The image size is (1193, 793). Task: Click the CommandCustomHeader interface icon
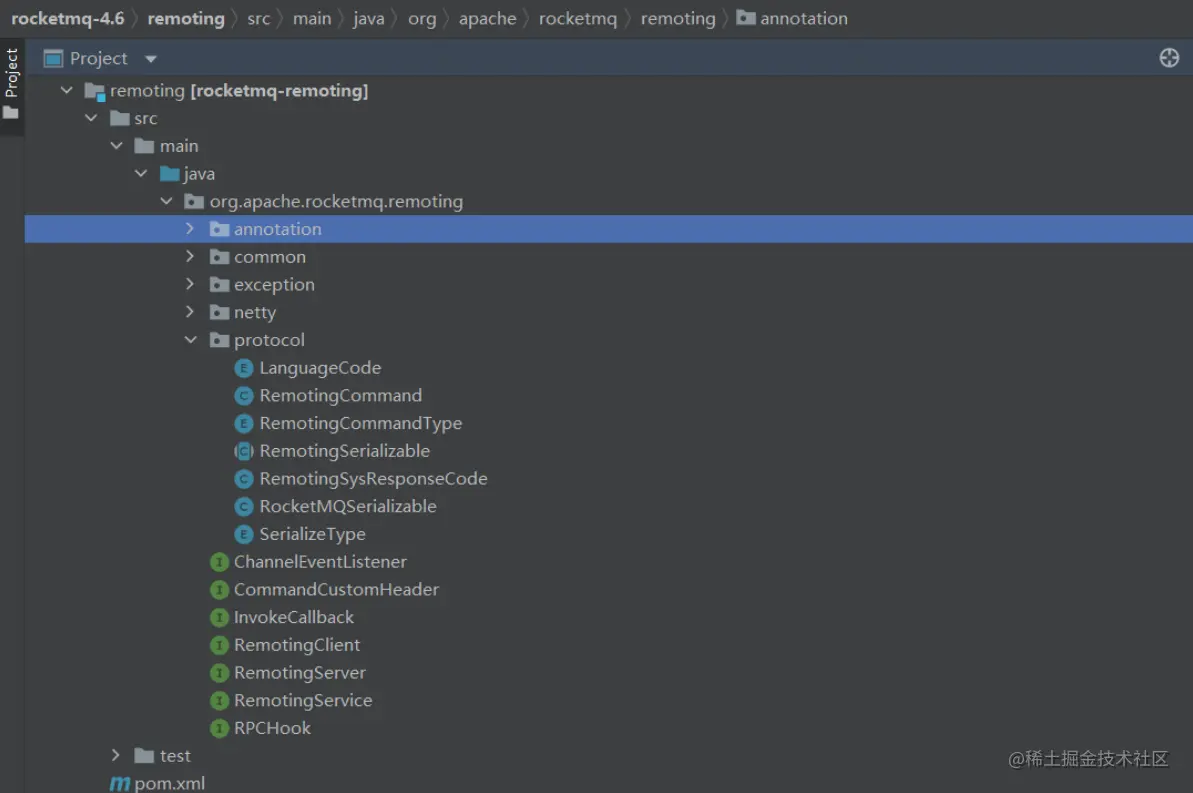219,590
